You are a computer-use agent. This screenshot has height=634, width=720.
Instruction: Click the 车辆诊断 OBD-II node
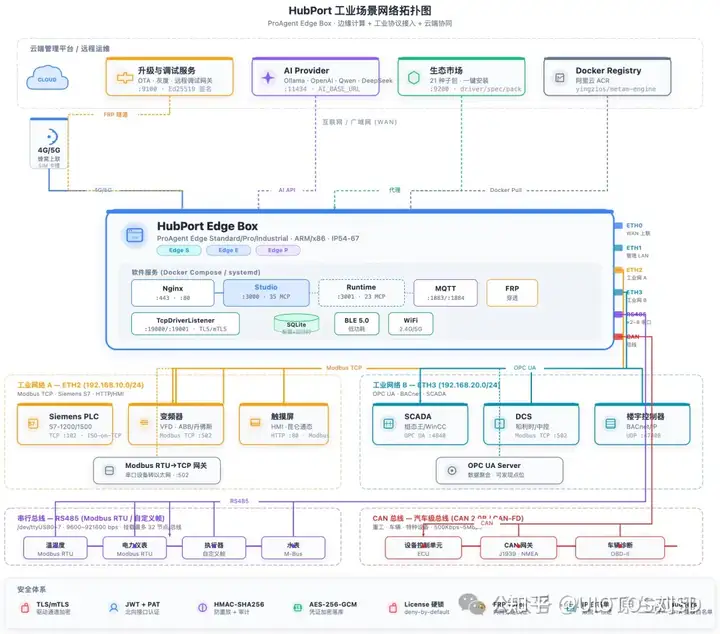(x=620, y=548)
